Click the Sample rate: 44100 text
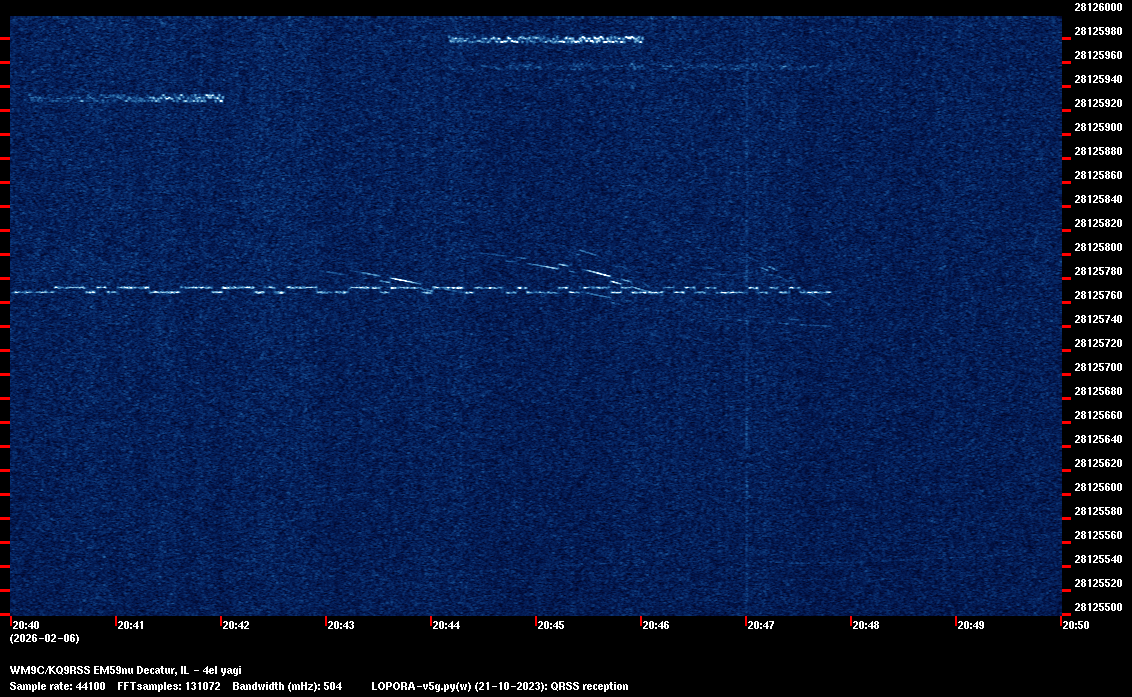Screen dimensions: 1132x697 57,687
